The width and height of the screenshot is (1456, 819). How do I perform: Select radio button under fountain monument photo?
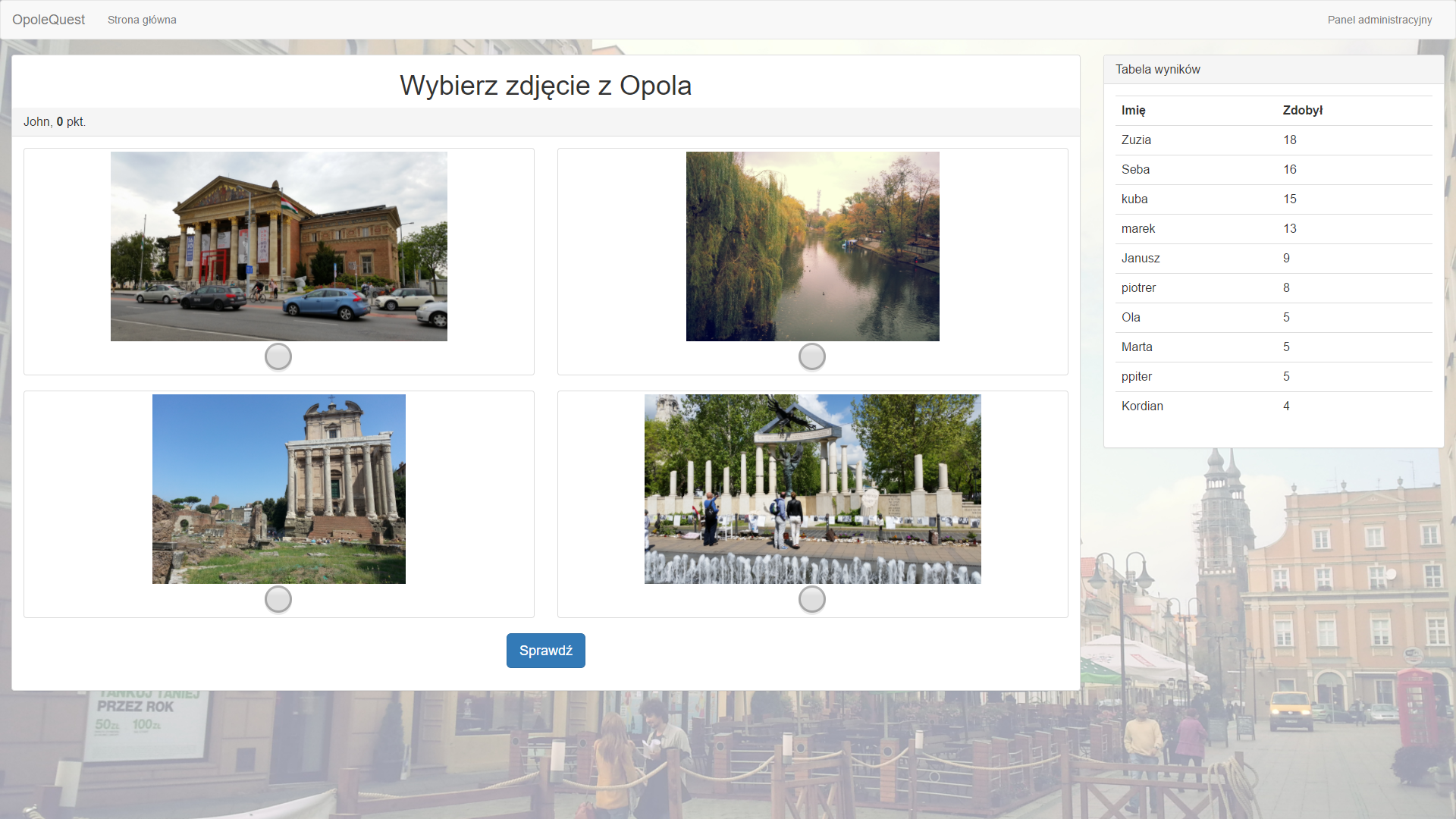pyautogui.click(x=812, y=599)
